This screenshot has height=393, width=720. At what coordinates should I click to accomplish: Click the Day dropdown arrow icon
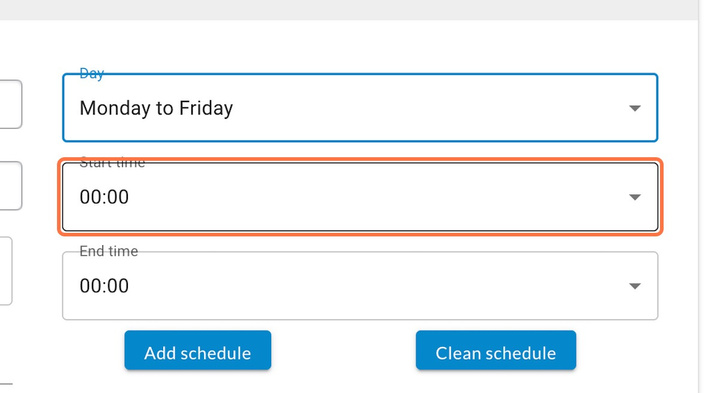pyautogui.click(x=635, y=108)
